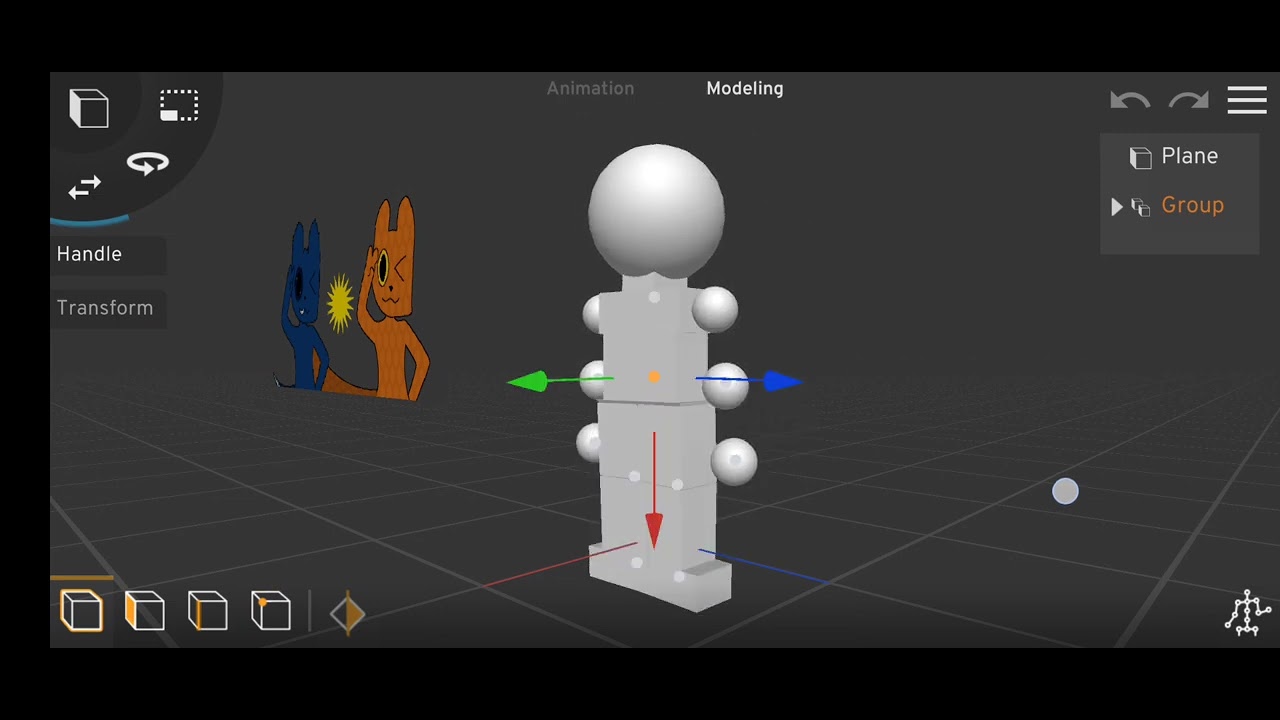Tap the add cube primitive icon

[89, 108]
